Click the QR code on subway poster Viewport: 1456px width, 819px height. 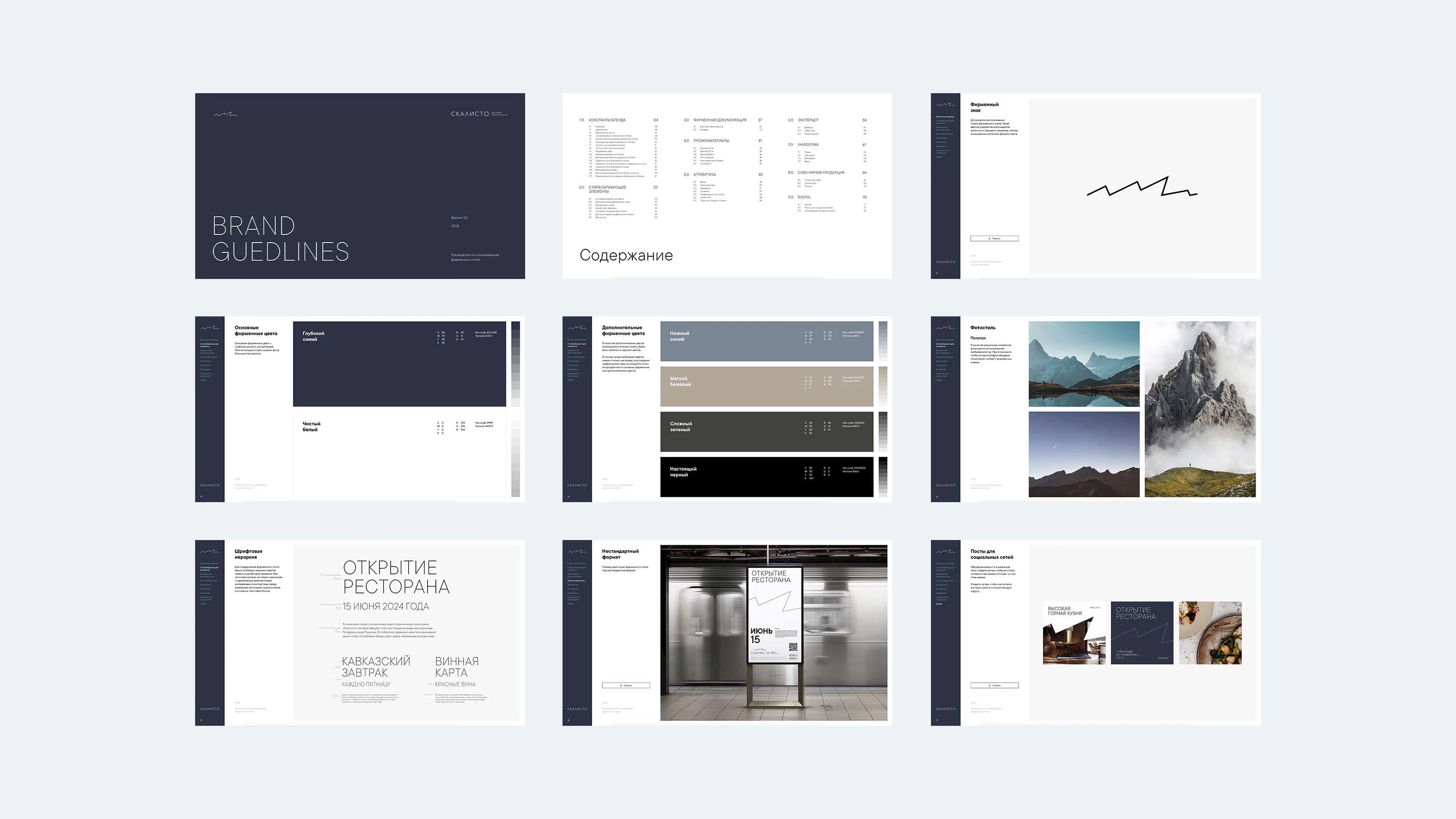(793, 648)
